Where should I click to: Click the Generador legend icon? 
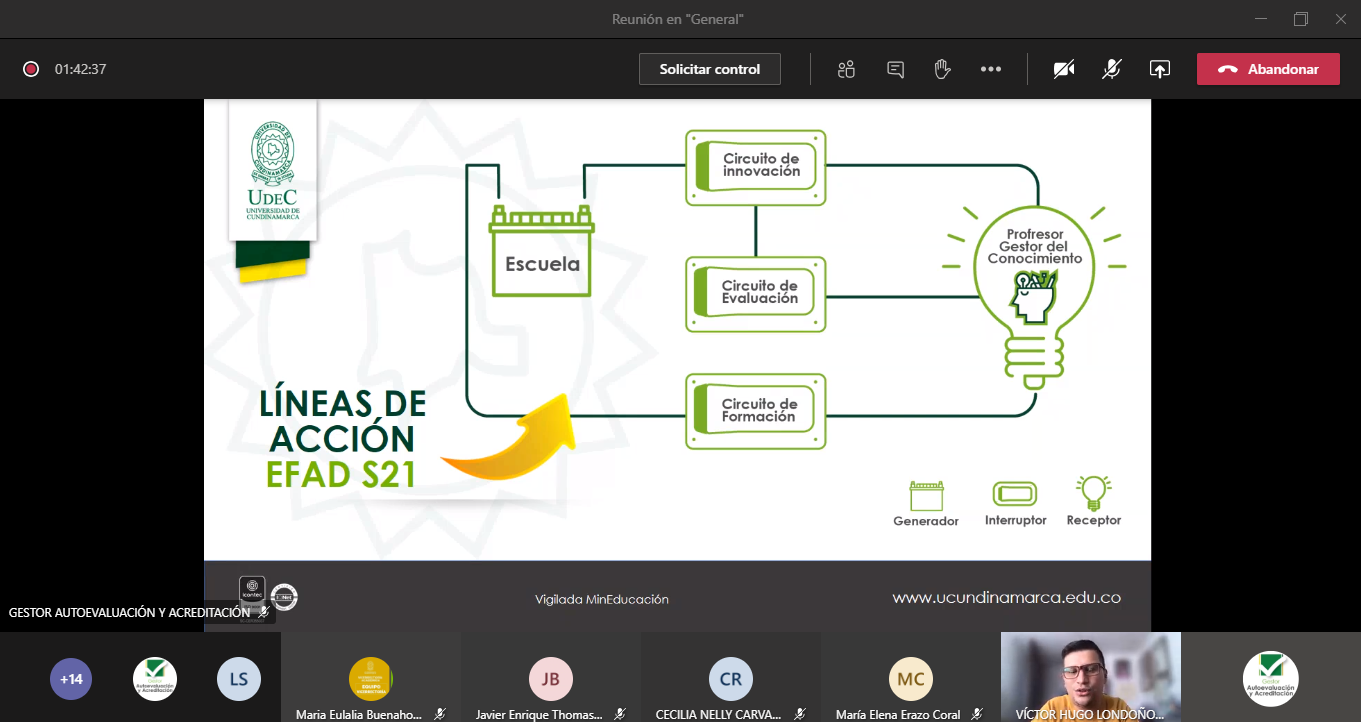click(926, 496)
